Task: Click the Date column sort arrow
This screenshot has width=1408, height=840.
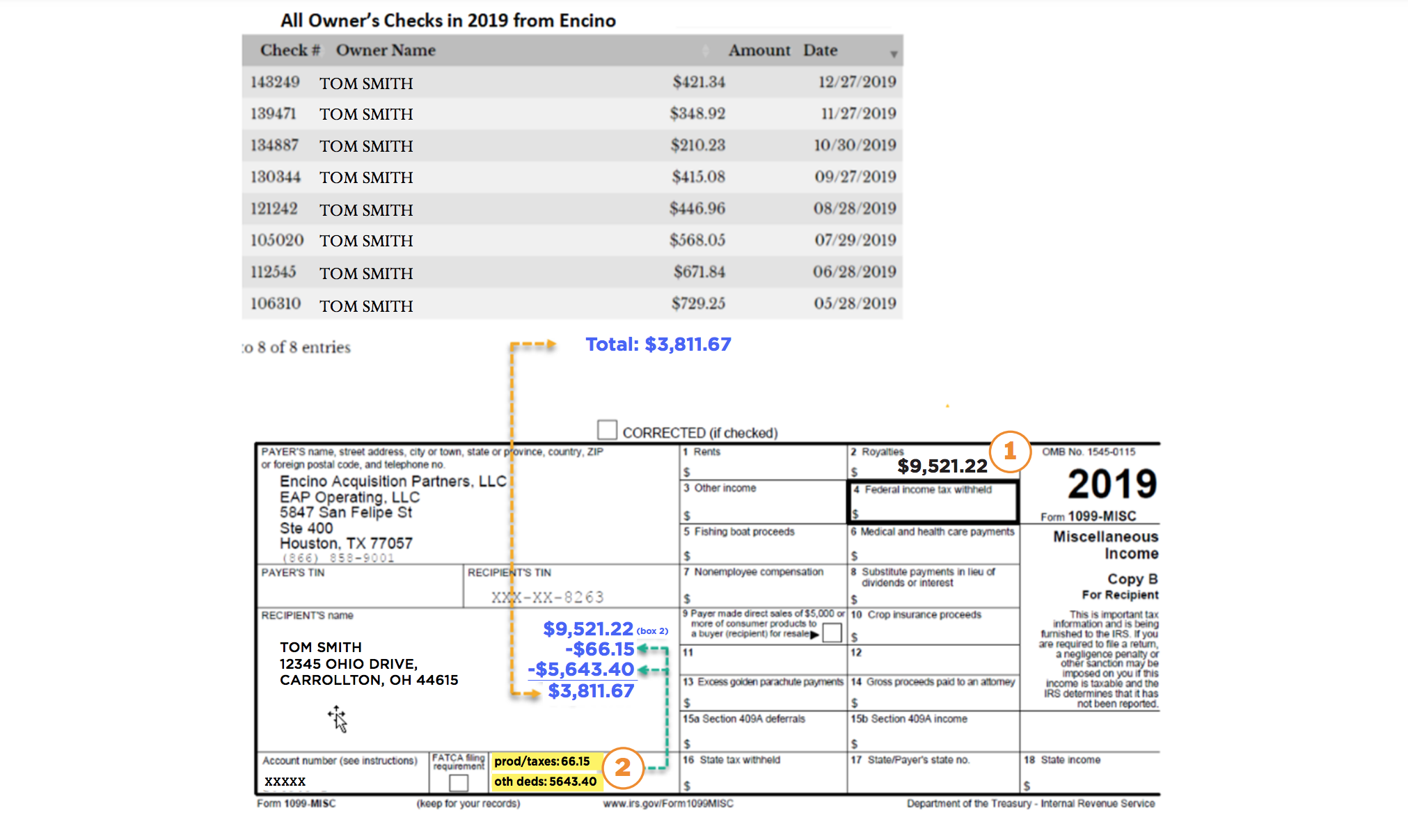Action: click(x=894, y=54)
